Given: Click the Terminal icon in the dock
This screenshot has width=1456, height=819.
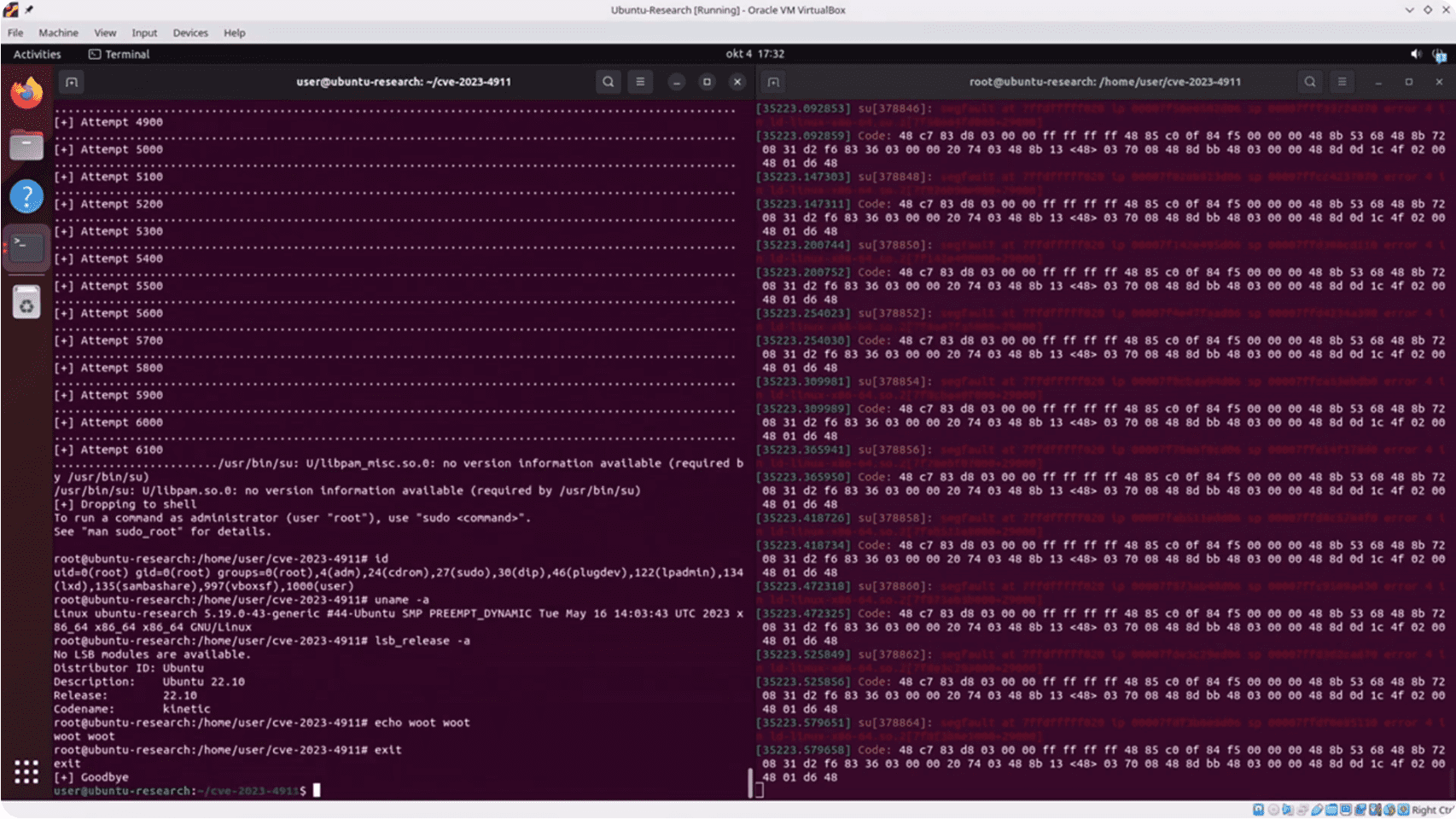Looking at the screenshot, I should 26,247.
